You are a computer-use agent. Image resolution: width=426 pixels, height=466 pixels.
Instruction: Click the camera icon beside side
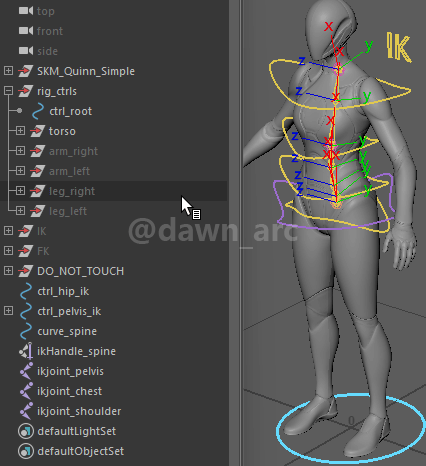click(26, 51)
